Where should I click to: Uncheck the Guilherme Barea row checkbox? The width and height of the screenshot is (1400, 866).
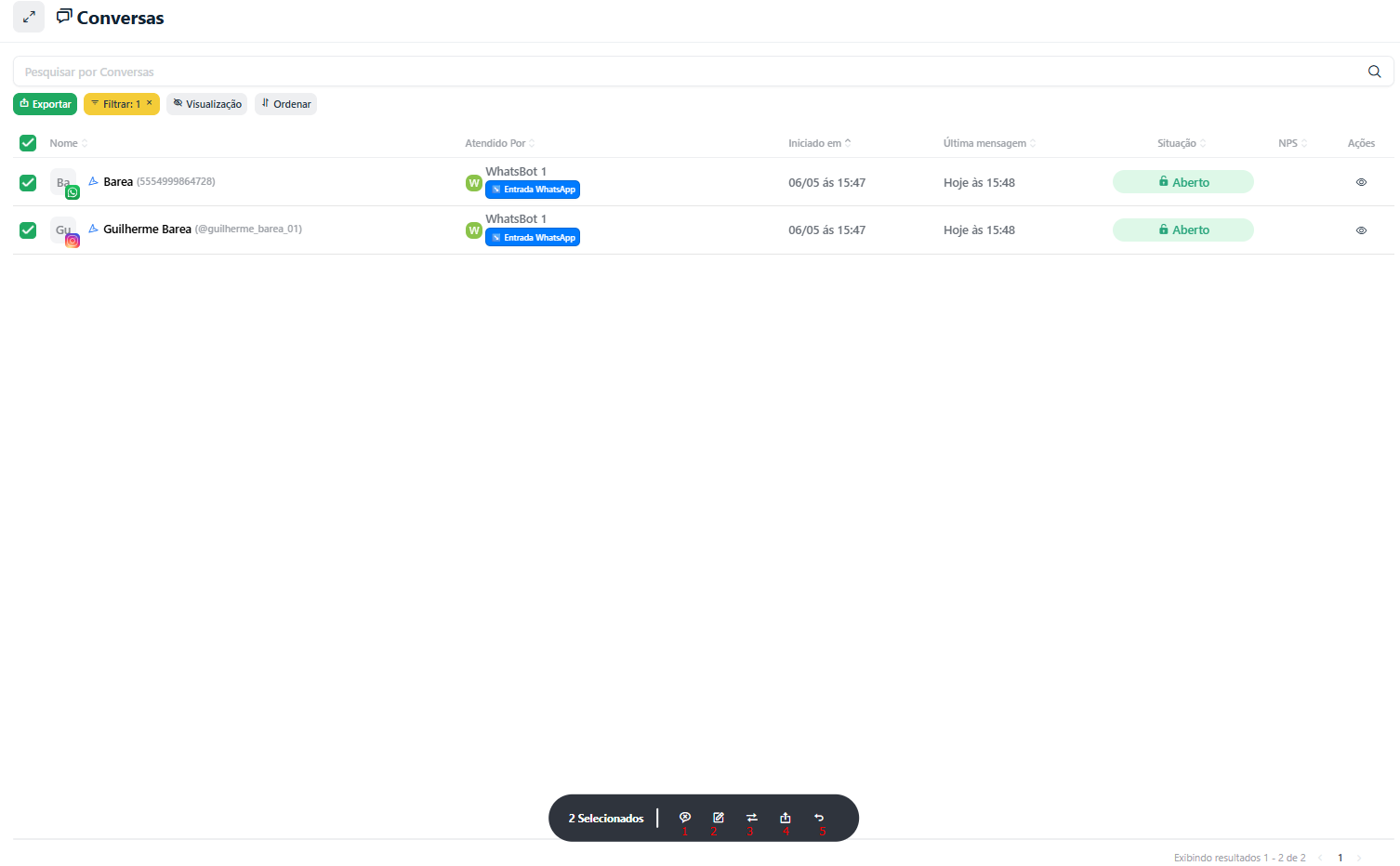(x=28, y=230)
